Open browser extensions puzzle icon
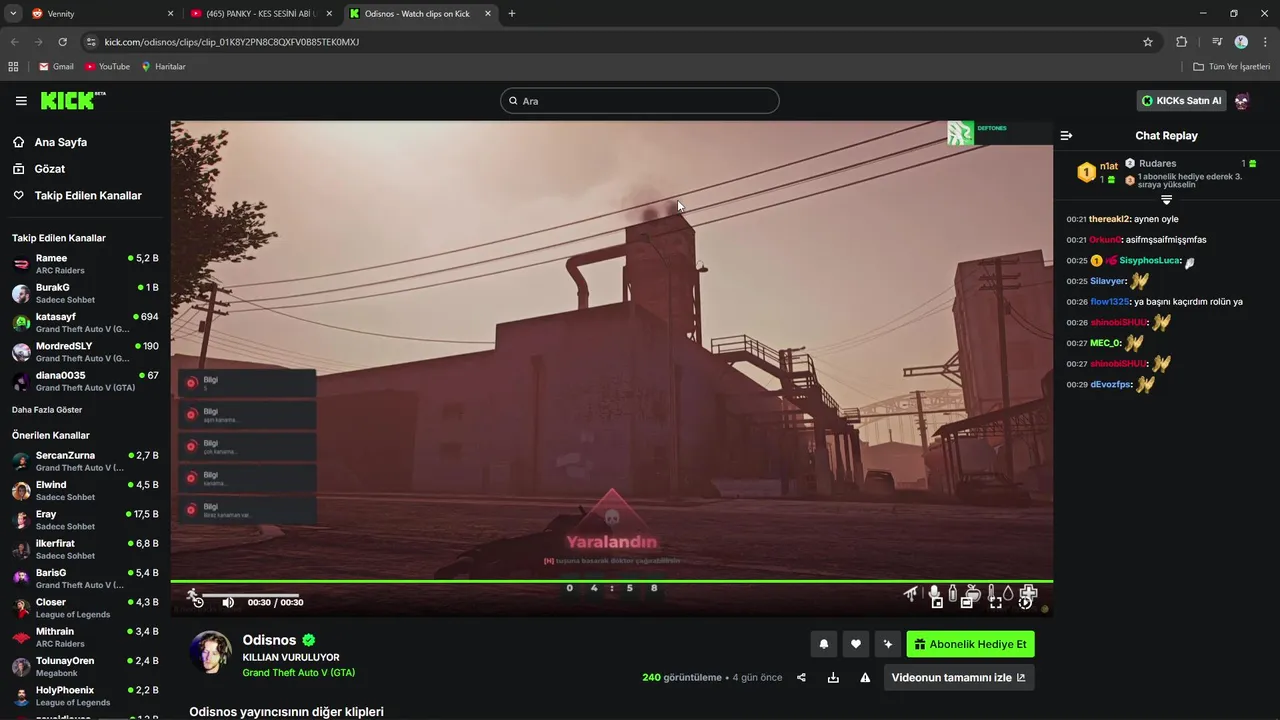This screenshot has width=1280, height=720. point(1182,42)
